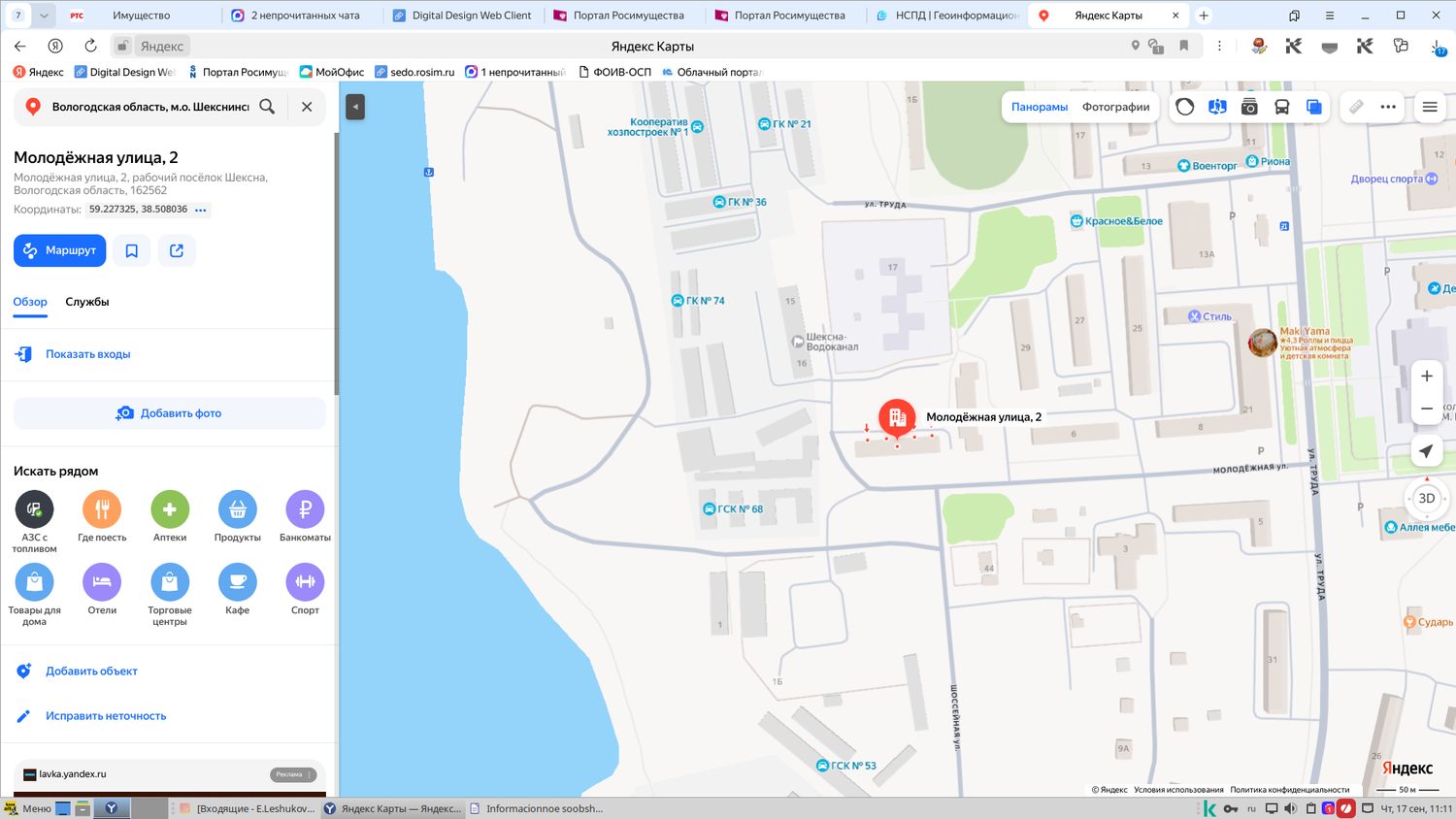Switch to the Службы tab
This screenshot has height=819, width=1456.
point(87,302)
